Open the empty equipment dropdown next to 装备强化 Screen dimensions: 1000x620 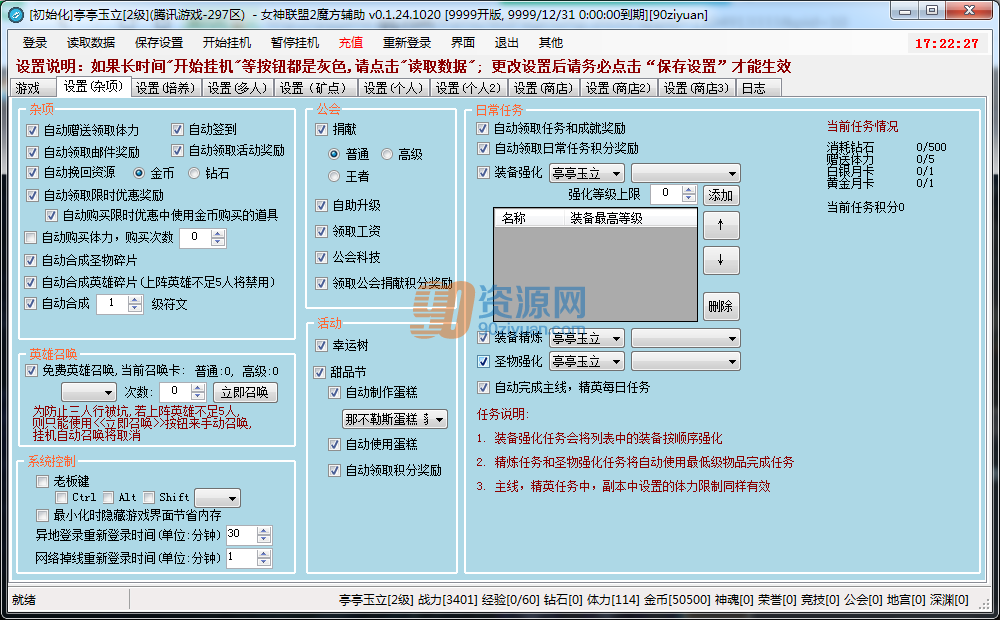pyautogui.click(x=686, y=173)
